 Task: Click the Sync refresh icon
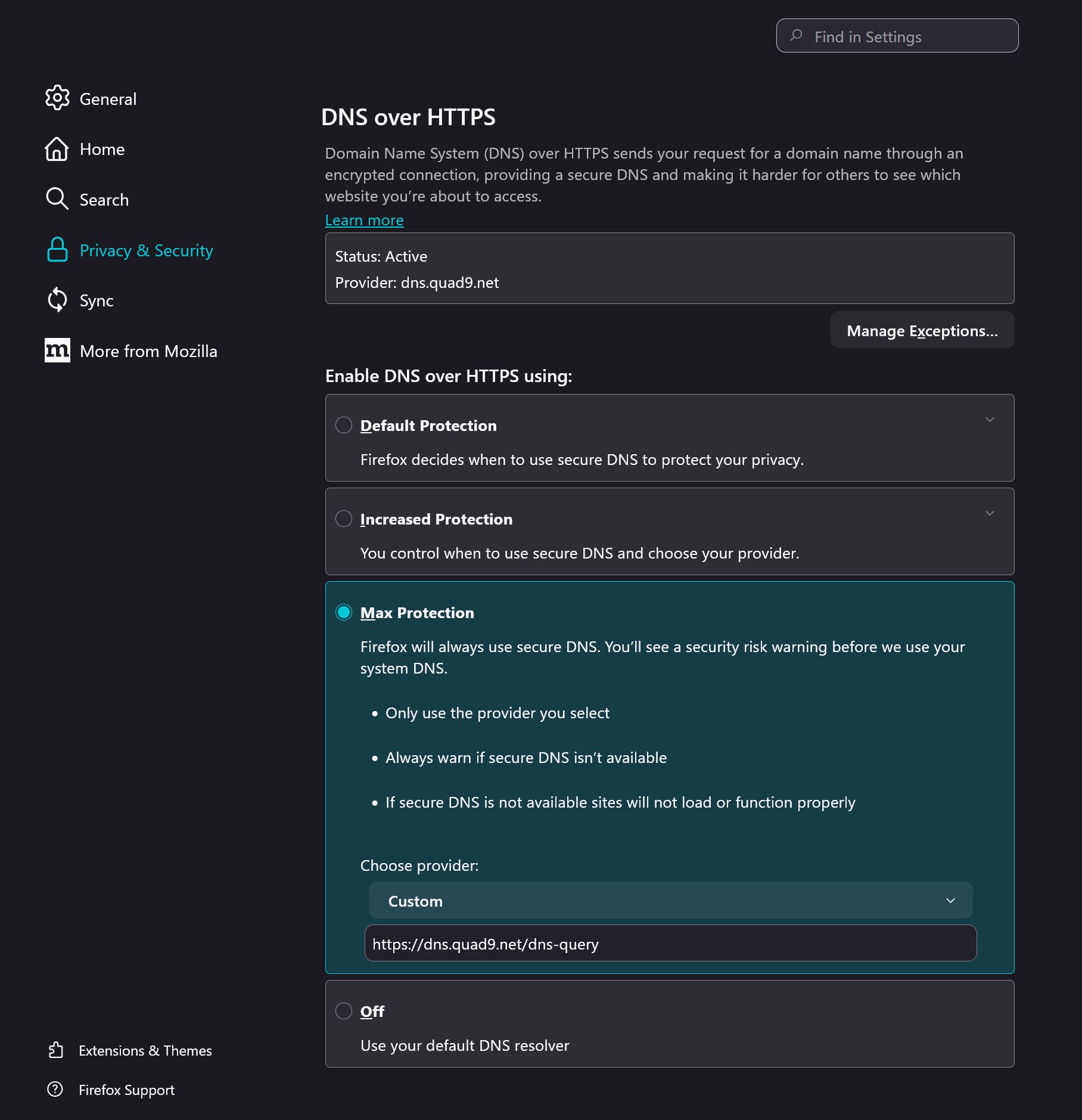click(x=57, y=300)
